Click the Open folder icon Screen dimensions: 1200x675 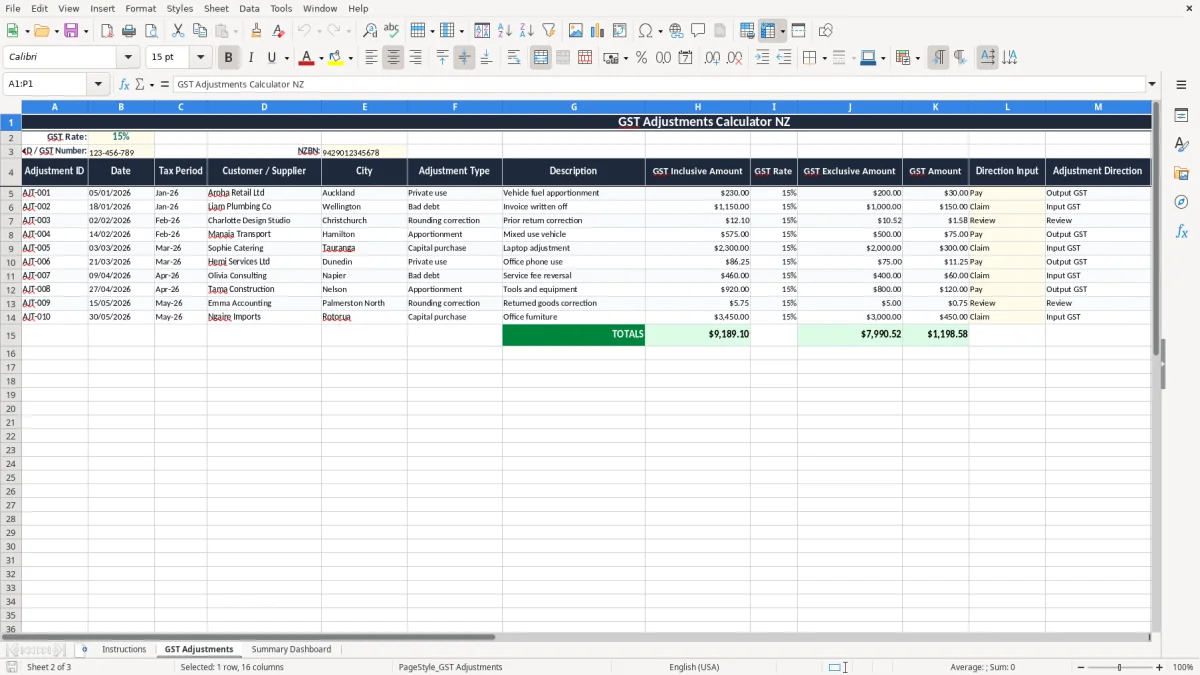(x=40, y=31)
